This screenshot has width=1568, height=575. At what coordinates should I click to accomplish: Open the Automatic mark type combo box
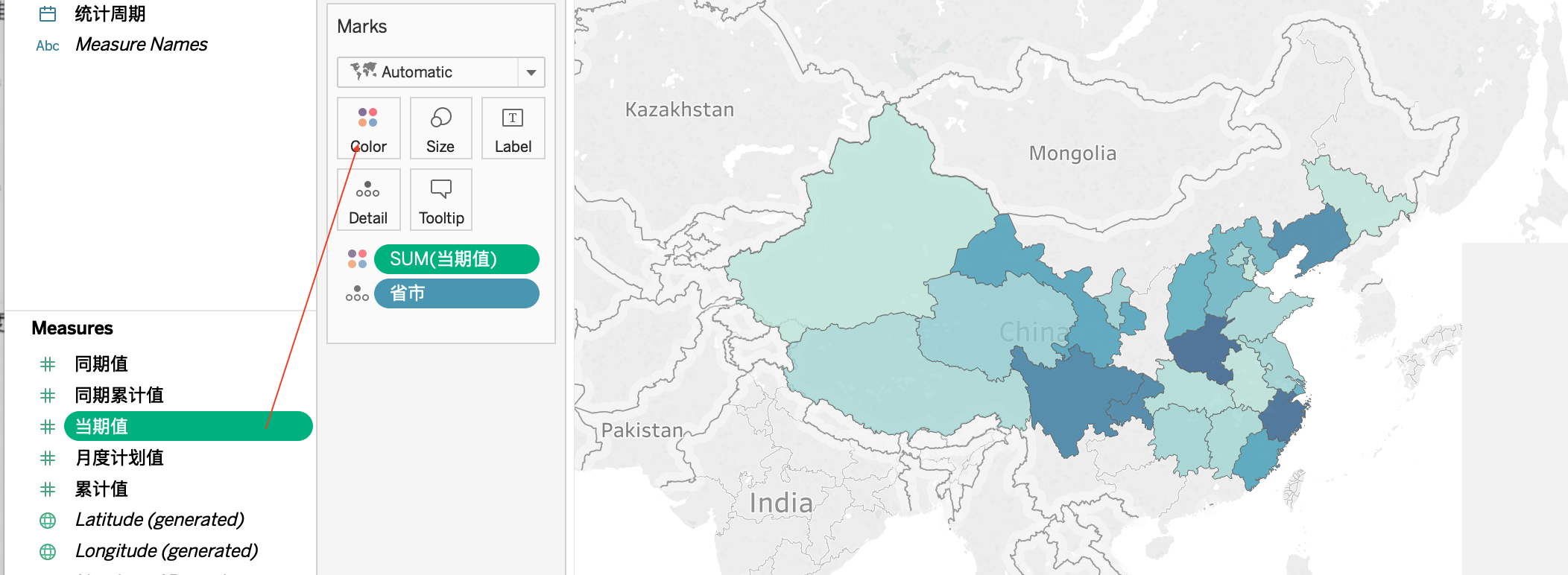click(x=440, y=72)
